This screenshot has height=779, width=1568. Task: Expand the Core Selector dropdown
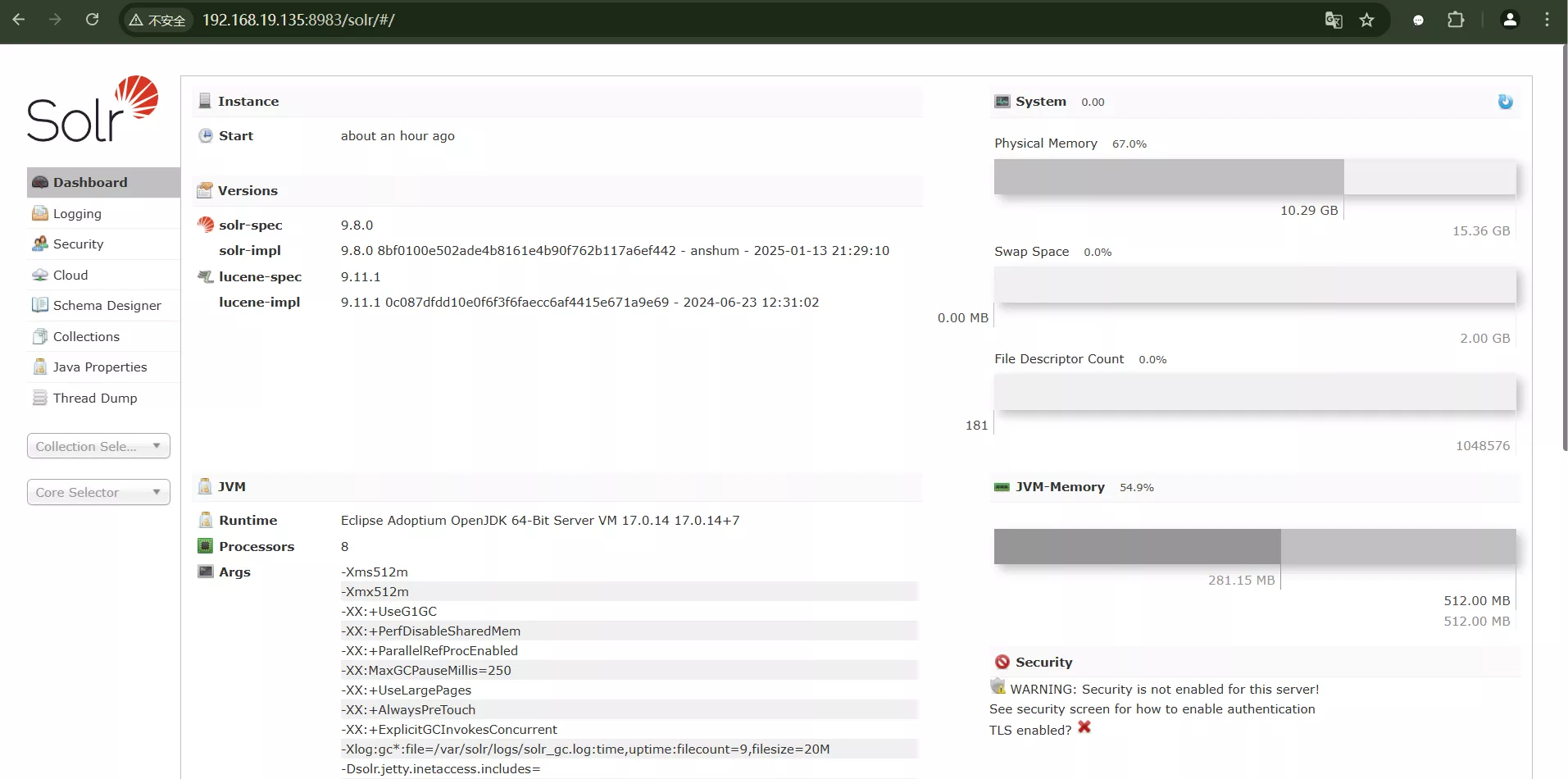(98, 492)
